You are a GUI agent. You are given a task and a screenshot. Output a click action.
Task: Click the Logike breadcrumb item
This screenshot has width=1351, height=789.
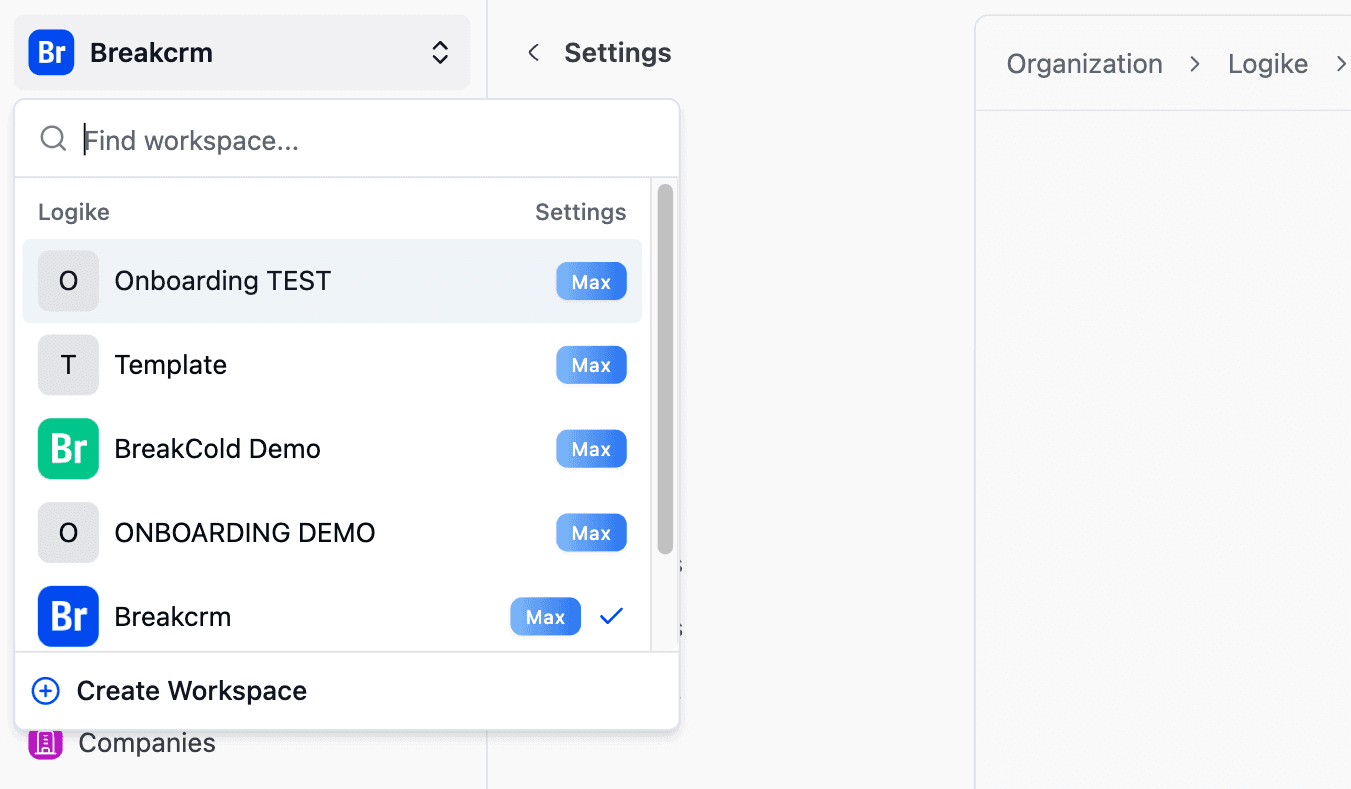coord(1267,63)
